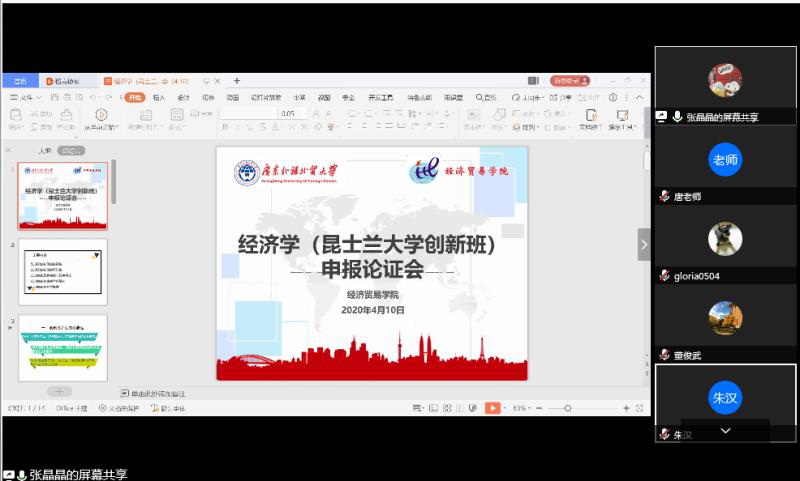Open a new tab with plus icon
Viewport: 800px width, 481px height.
[237, 81]
